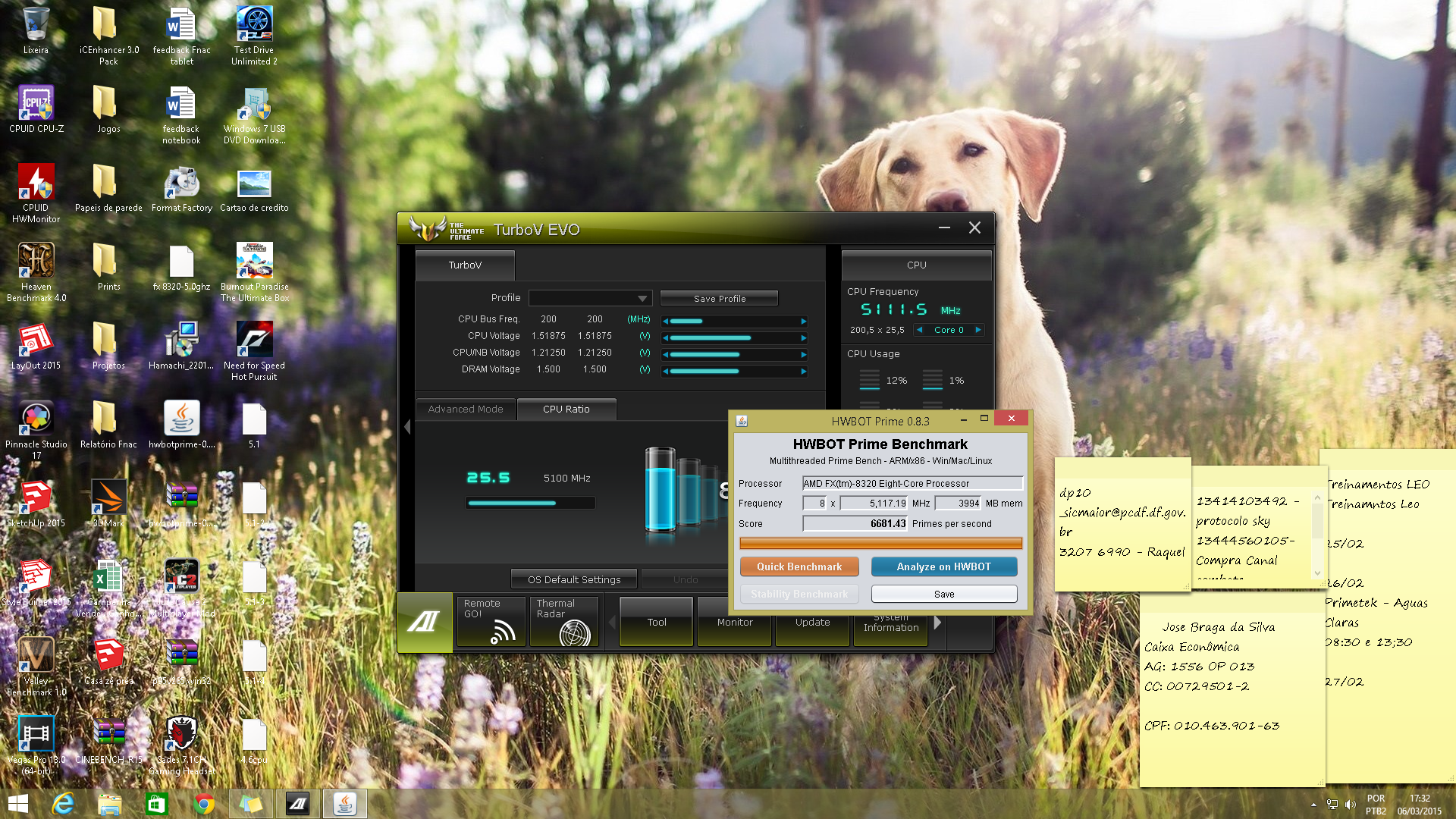The height and width of the screenshot is (819, 1456).
Task: Switch to previous CPU core
Action: coord(919,330)
